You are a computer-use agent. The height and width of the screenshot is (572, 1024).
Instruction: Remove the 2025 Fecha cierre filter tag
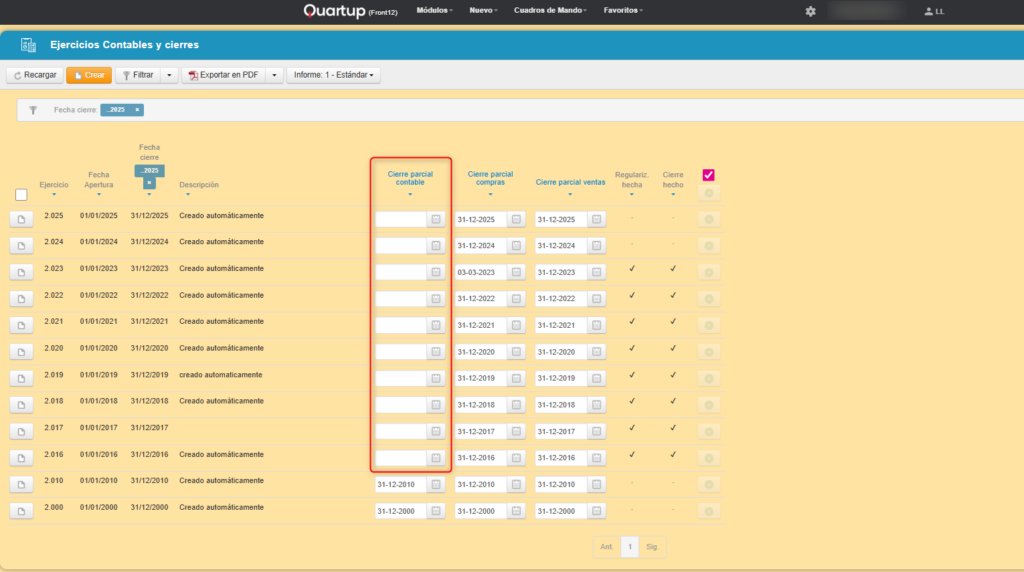coord(138,110)
